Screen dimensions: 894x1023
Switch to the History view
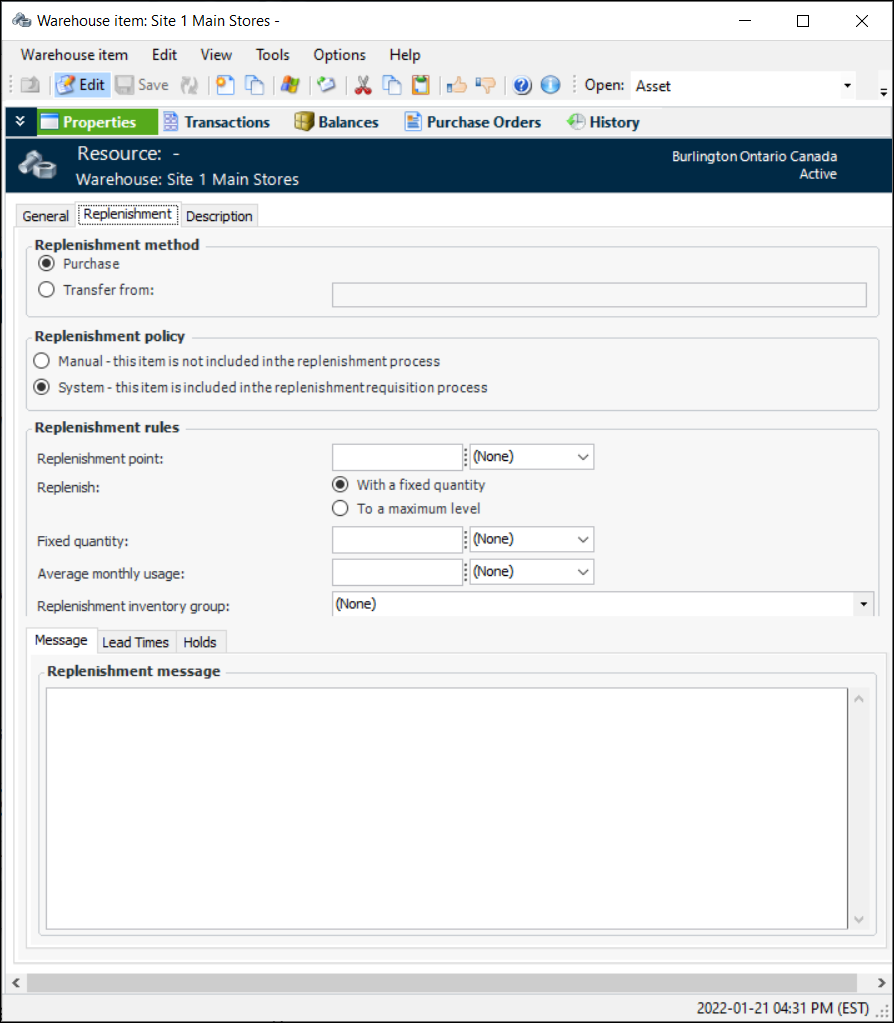point(603,122)
